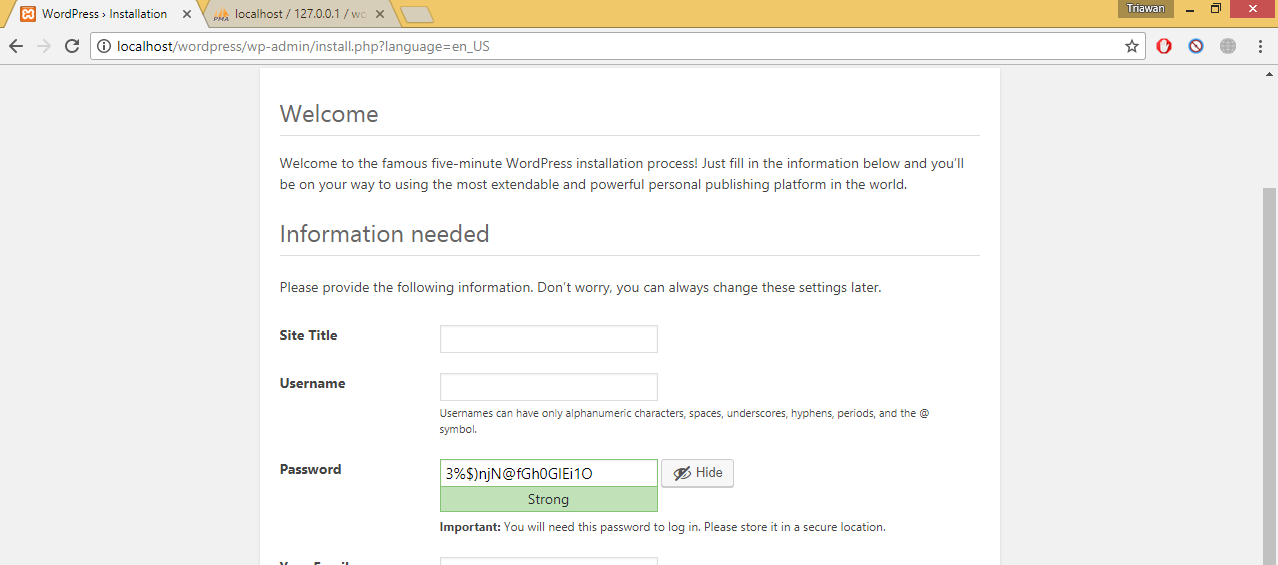Open the Chrome three-dot menu

1260,46
